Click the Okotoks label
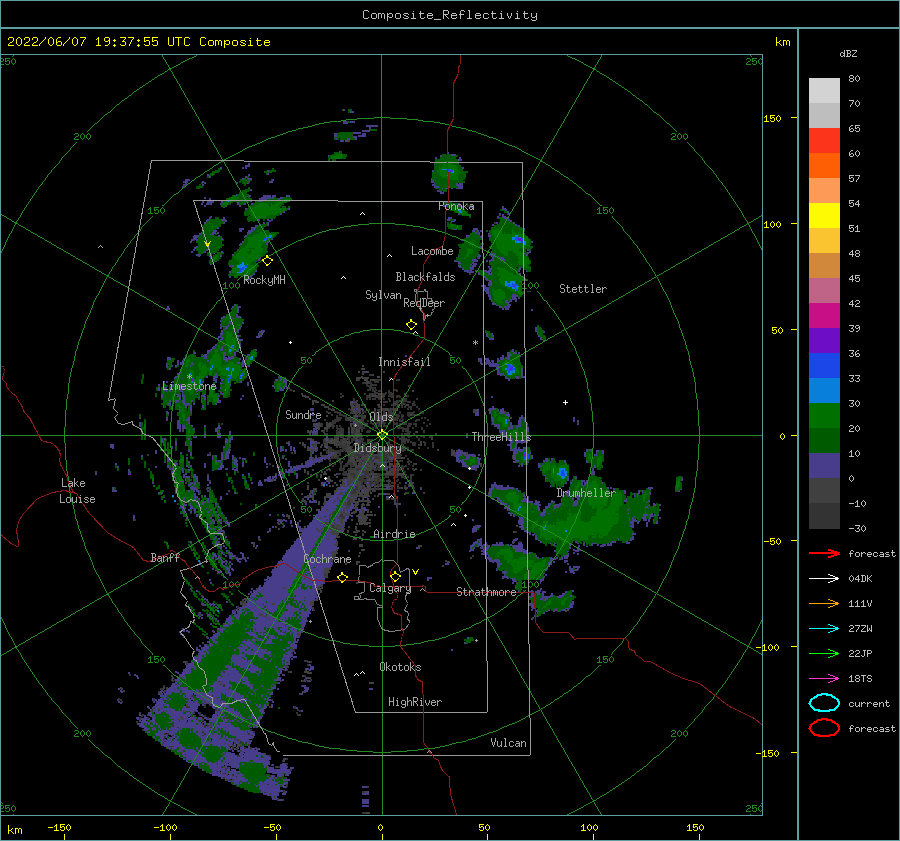 [x=400, y=667]
